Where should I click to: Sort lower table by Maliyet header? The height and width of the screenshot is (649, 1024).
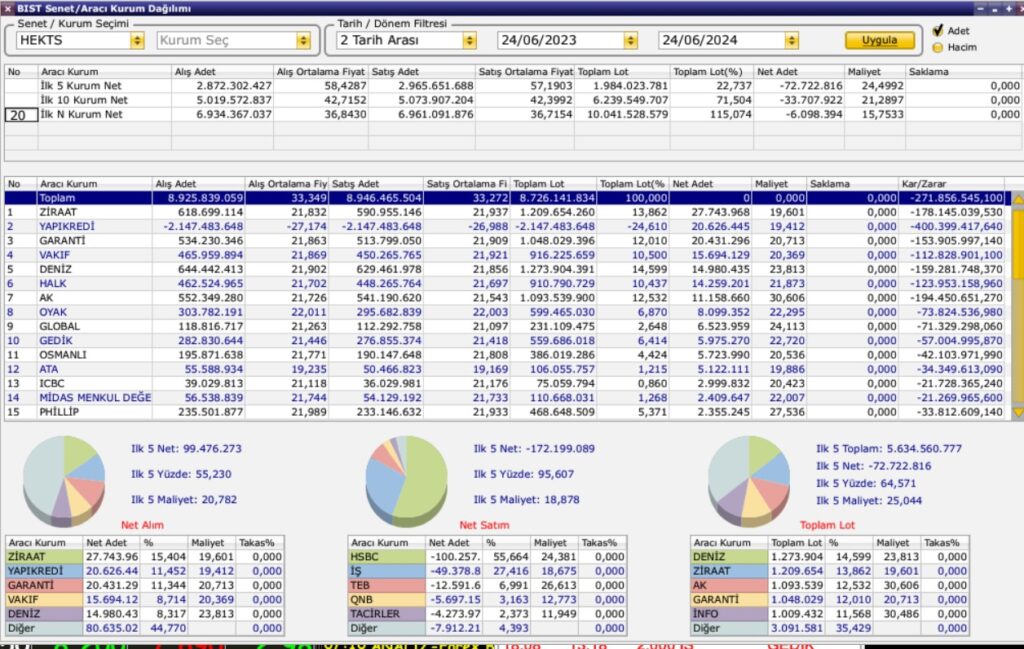tap(779, 184)
